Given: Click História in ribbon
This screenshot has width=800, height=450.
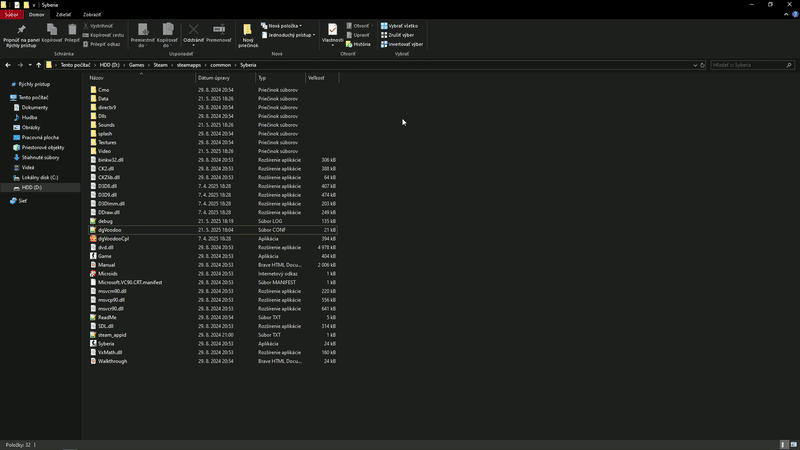Looking at the screenshot, I should coord(358,44).
